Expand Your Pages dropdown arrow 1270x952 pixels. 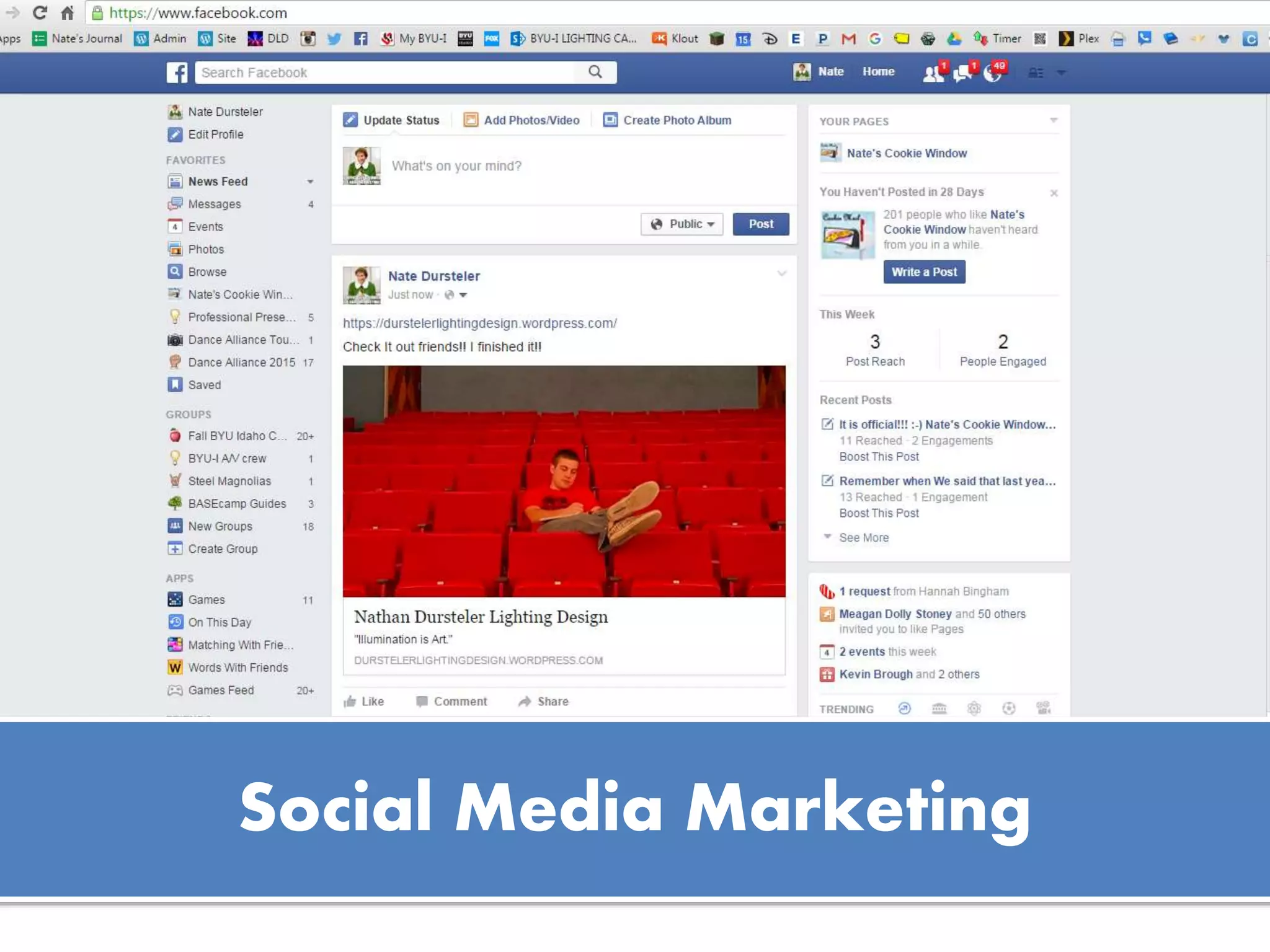click(1054, 120)
